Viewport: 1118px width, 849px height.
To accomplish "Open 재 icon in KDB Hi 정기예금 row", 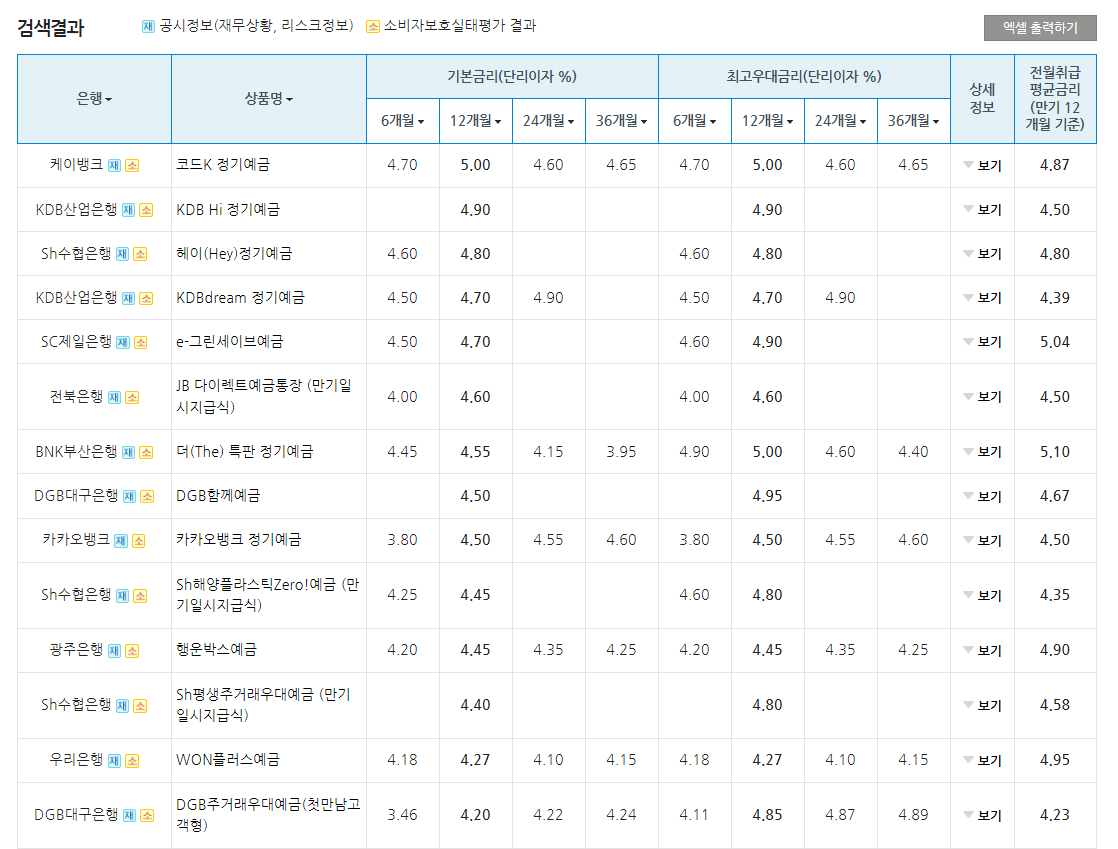I will [128, 210].
